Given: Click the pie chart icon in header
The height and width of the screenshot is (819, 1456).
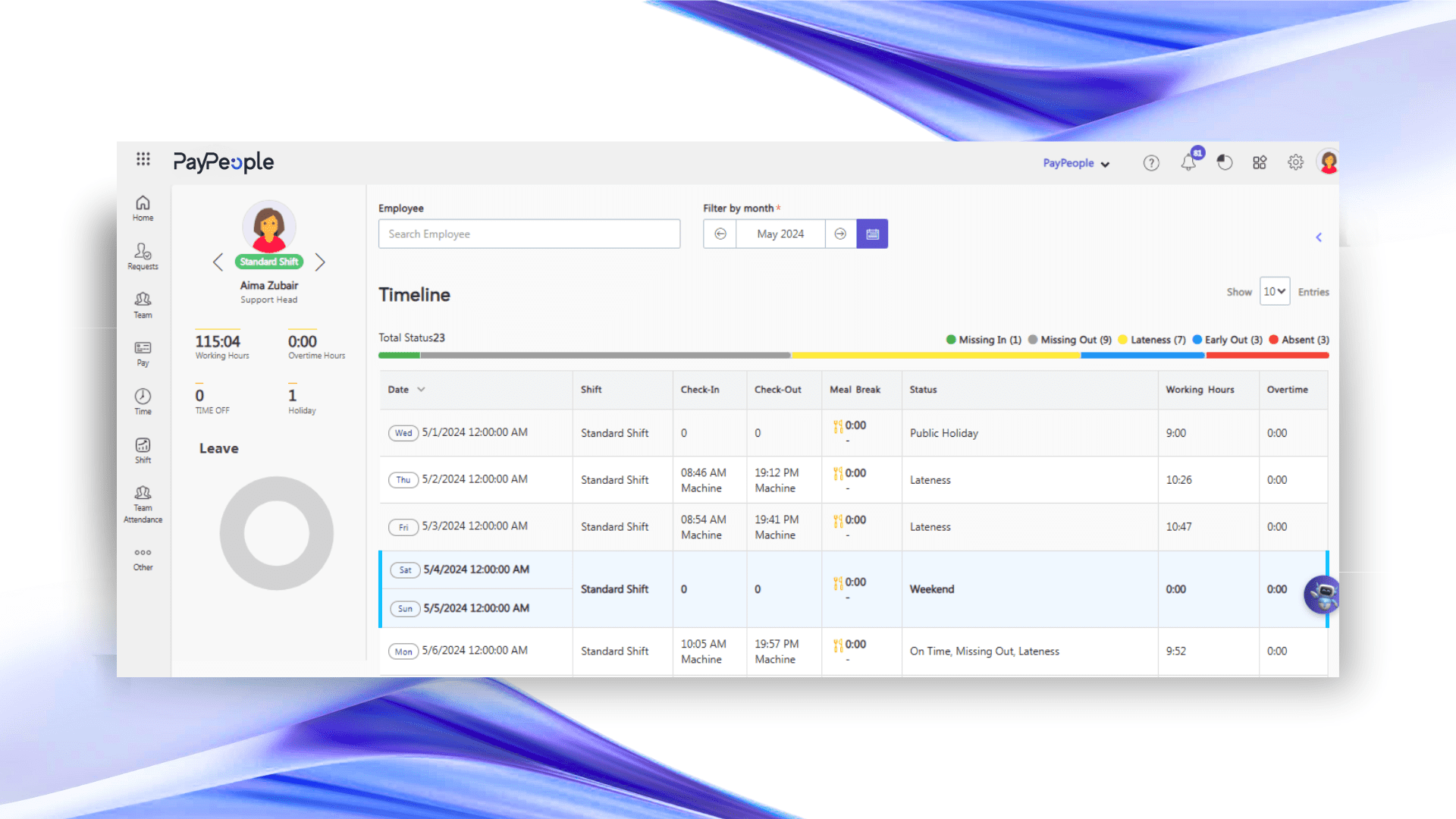Looking at the screenshot, I should 1224,162.
